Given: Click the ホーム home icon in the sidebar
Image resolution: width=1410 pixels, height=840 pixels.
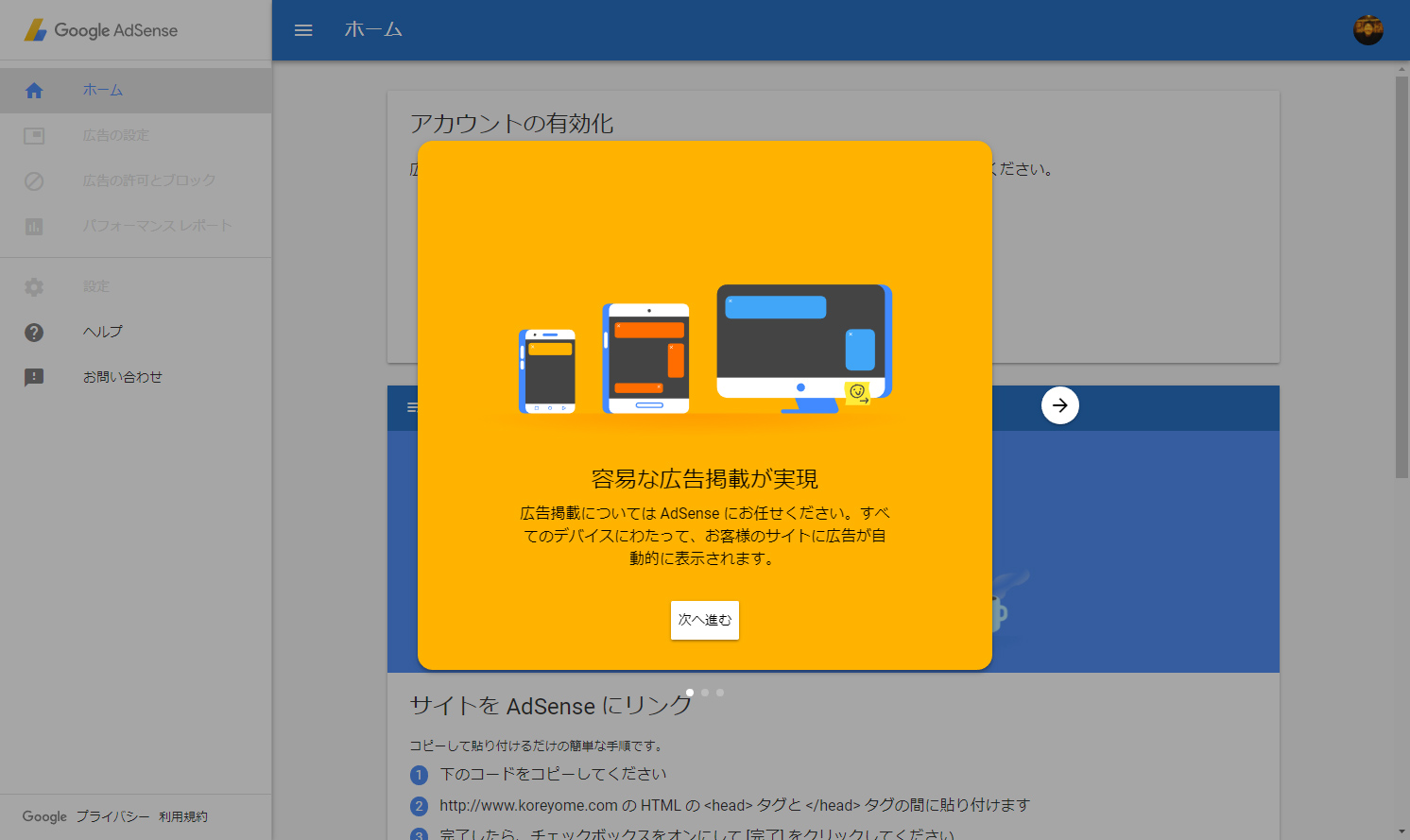Looking at the screenshot, I should coord(34,91).
